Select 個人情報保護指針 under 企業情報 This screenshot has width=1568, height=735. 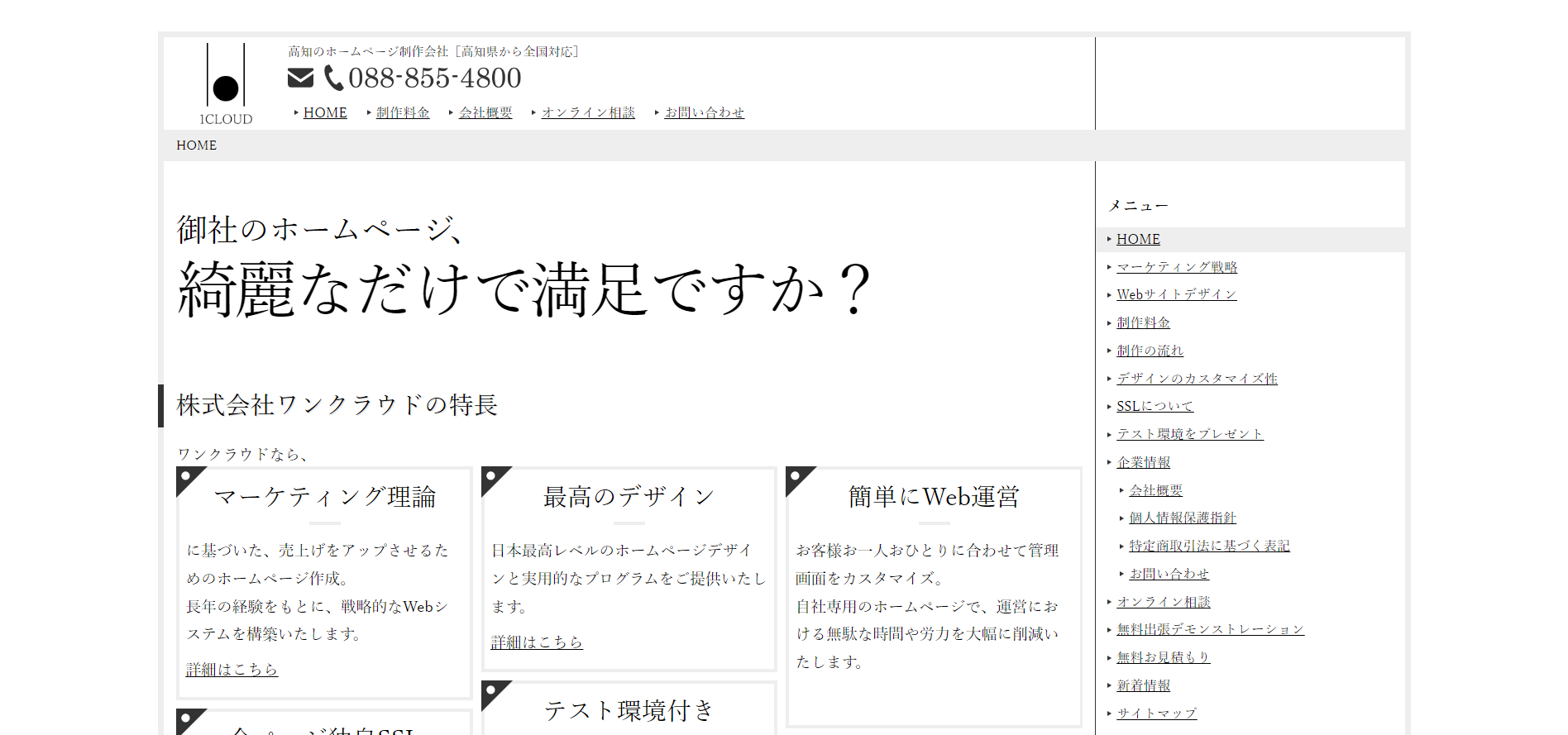click(1183, 518)
